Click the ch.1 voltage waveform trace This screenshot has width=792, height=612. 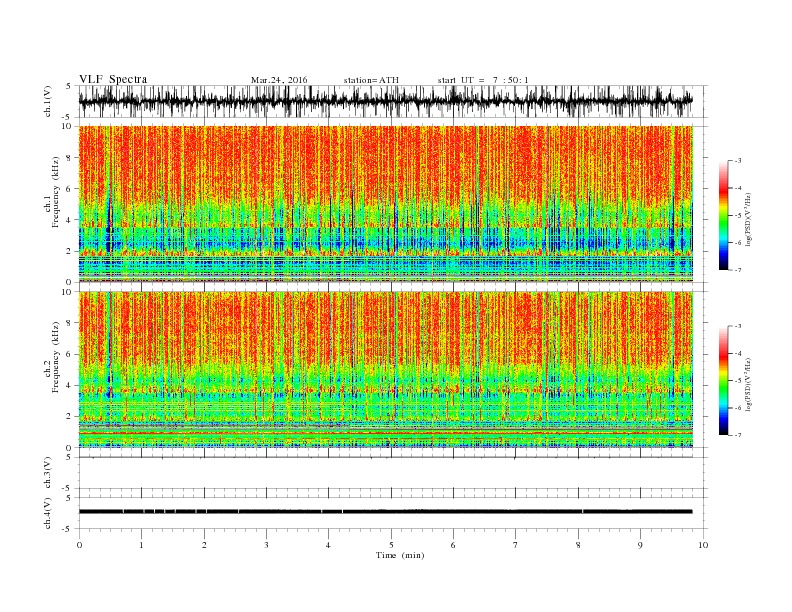point(385,101)
